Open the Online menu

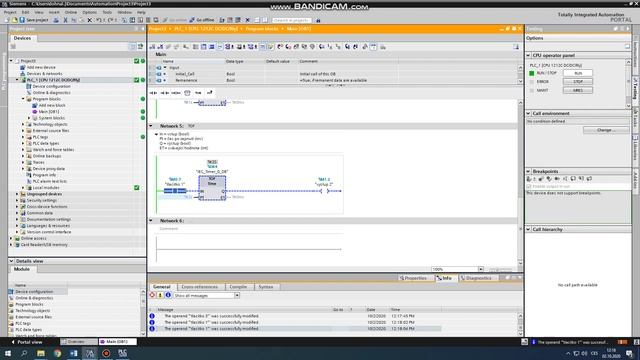tap(71, 12)
